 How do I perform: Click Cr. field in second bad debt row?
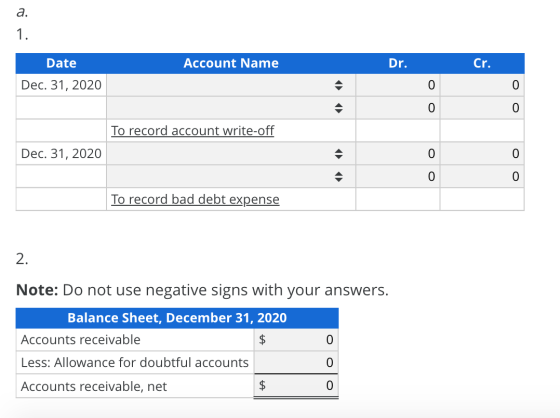tap(482, 176)
